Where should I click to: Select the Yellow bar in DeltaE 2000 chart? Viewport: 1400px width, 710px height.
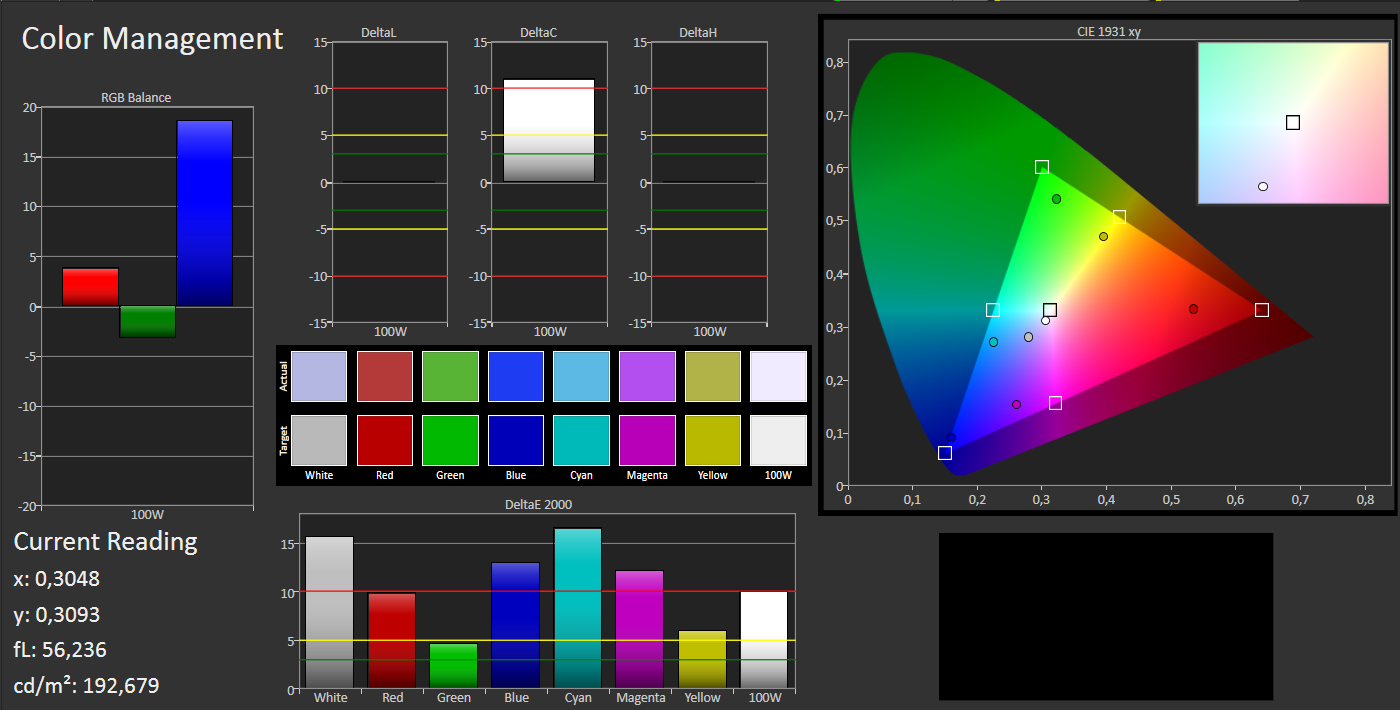(702, 659)
